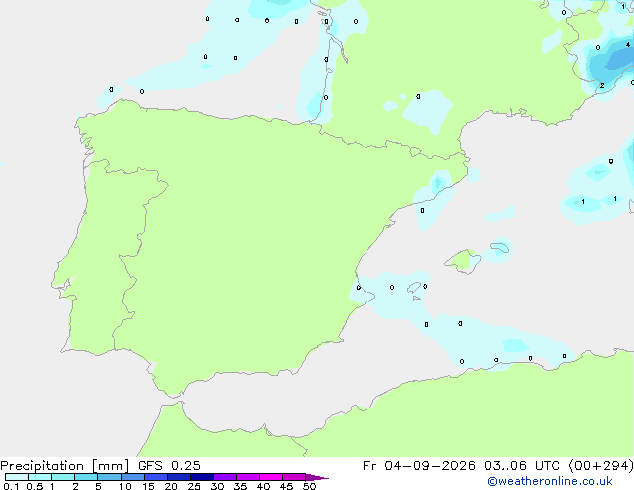Click the arrow tip at the legend's end
This screenshot has height=490, width=634.
pyautogui.click(x=317, y=477)
